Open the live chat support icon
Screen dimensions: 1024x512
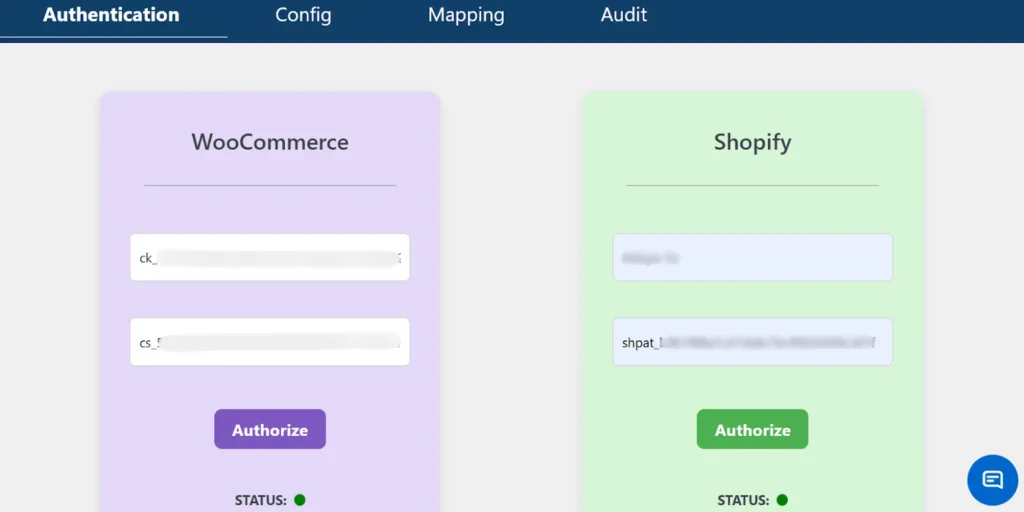pyautogui.click(x=992, y=479)
